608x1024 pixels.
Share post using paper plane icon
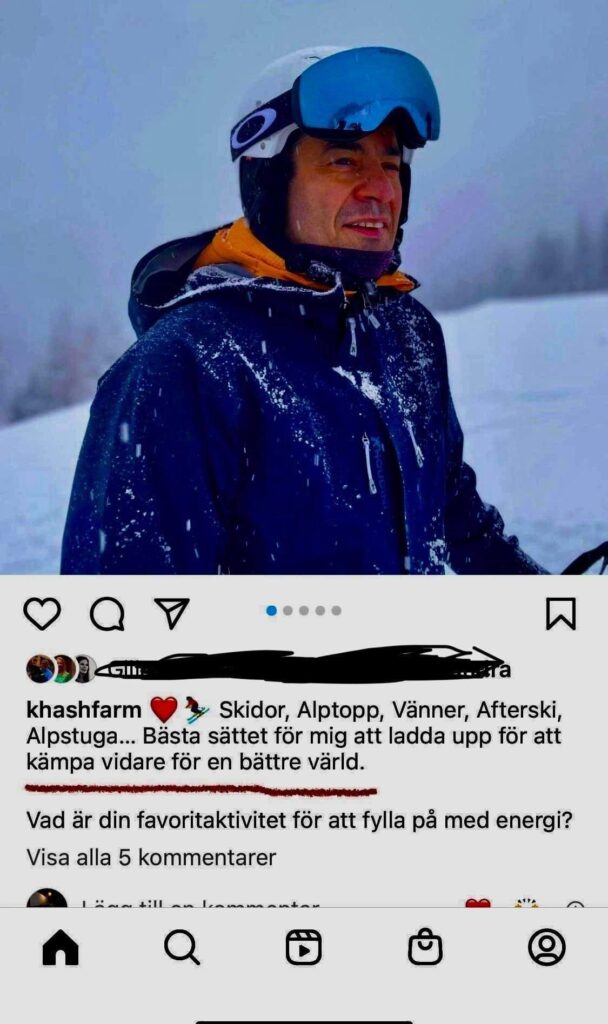pos(172,613)
